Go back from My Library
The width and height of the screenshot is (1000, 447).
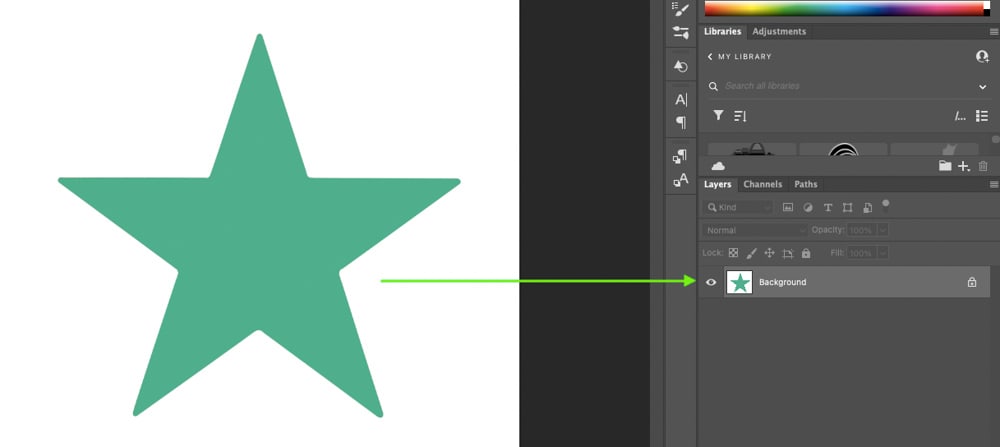pyautogui.click(x=710, y=57)
